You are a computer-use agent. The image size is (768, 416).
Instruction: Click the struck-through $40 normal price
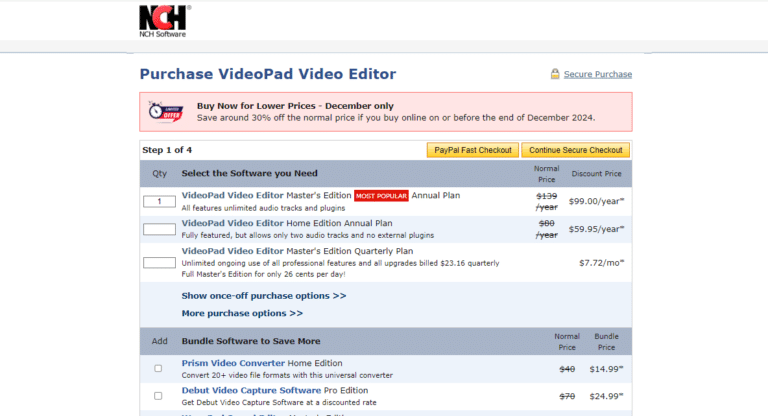point(567,369)
